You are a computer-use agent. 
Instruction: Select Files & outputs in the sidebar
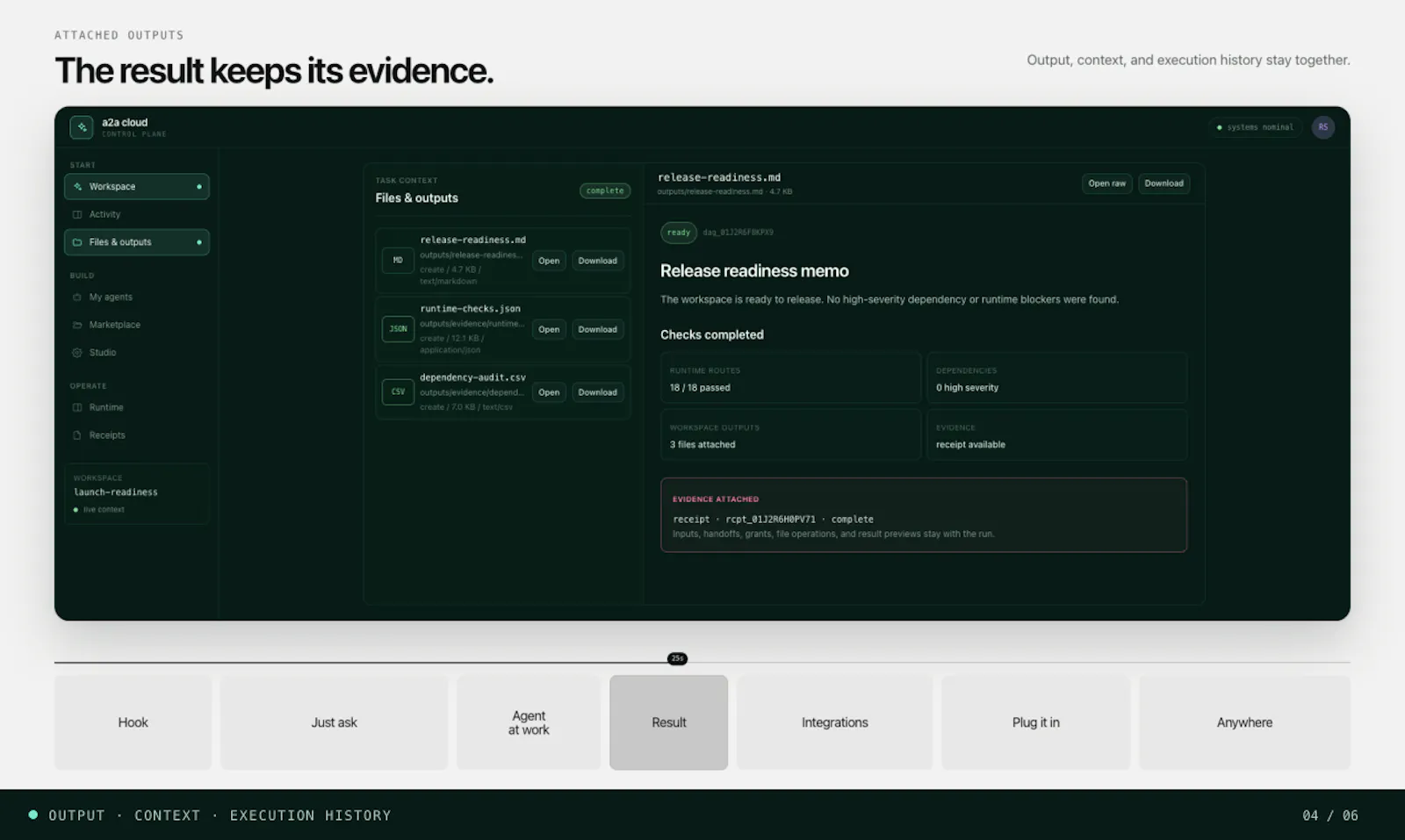[137, 242]
